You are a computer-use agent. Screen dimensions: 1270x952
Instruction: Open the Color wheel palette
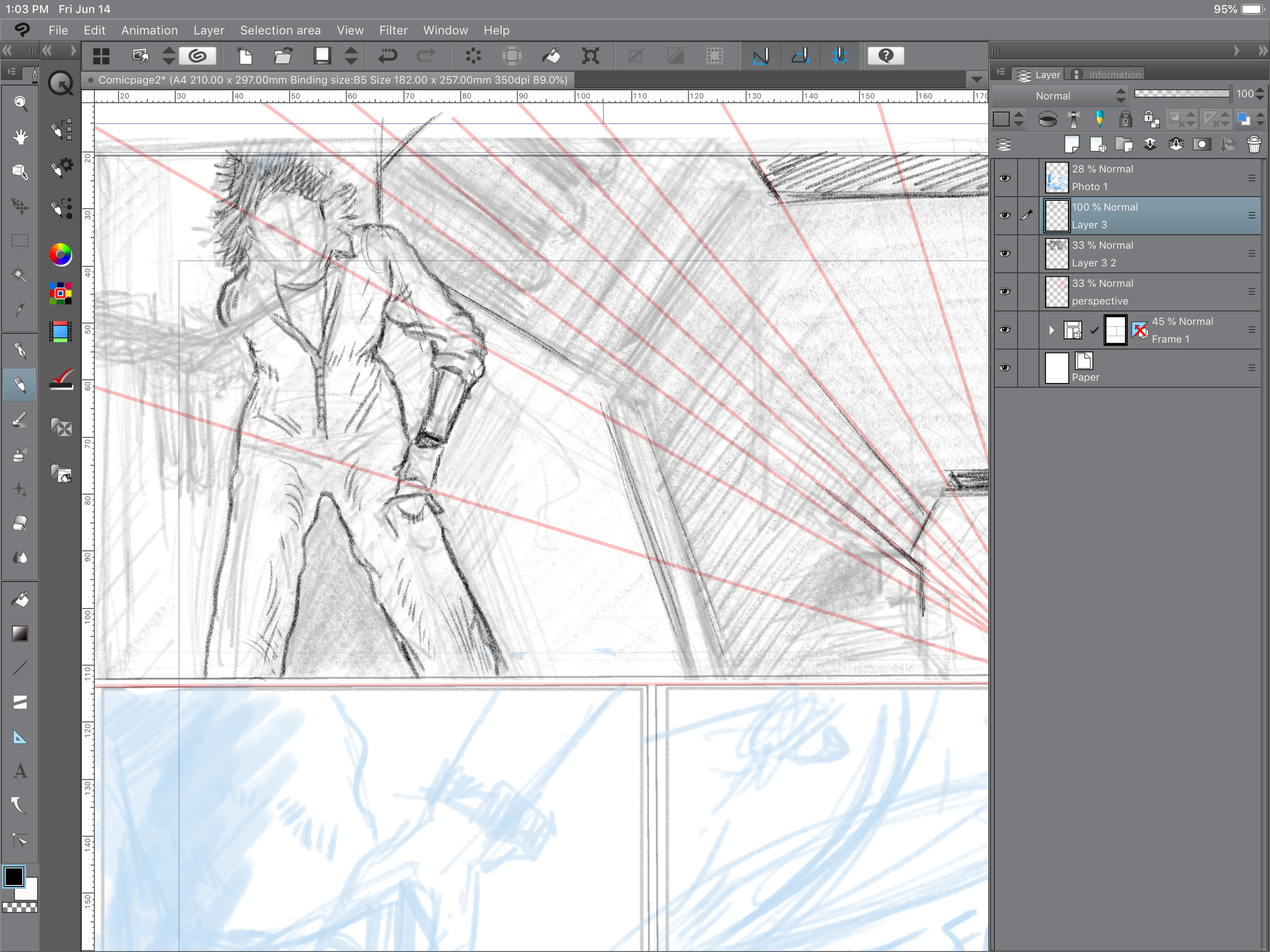pos(60,255)
